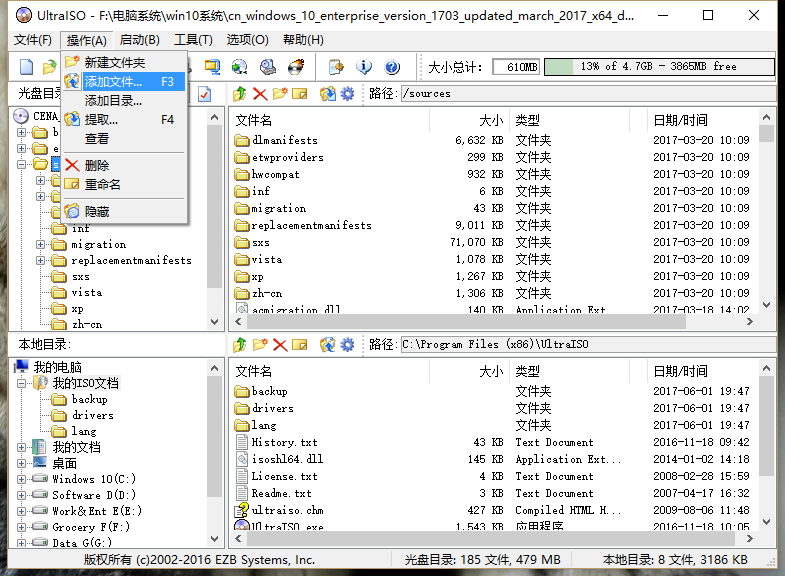The image size is (785, 576).
Task: Open the 工具(T) menu
Action: 192,40
